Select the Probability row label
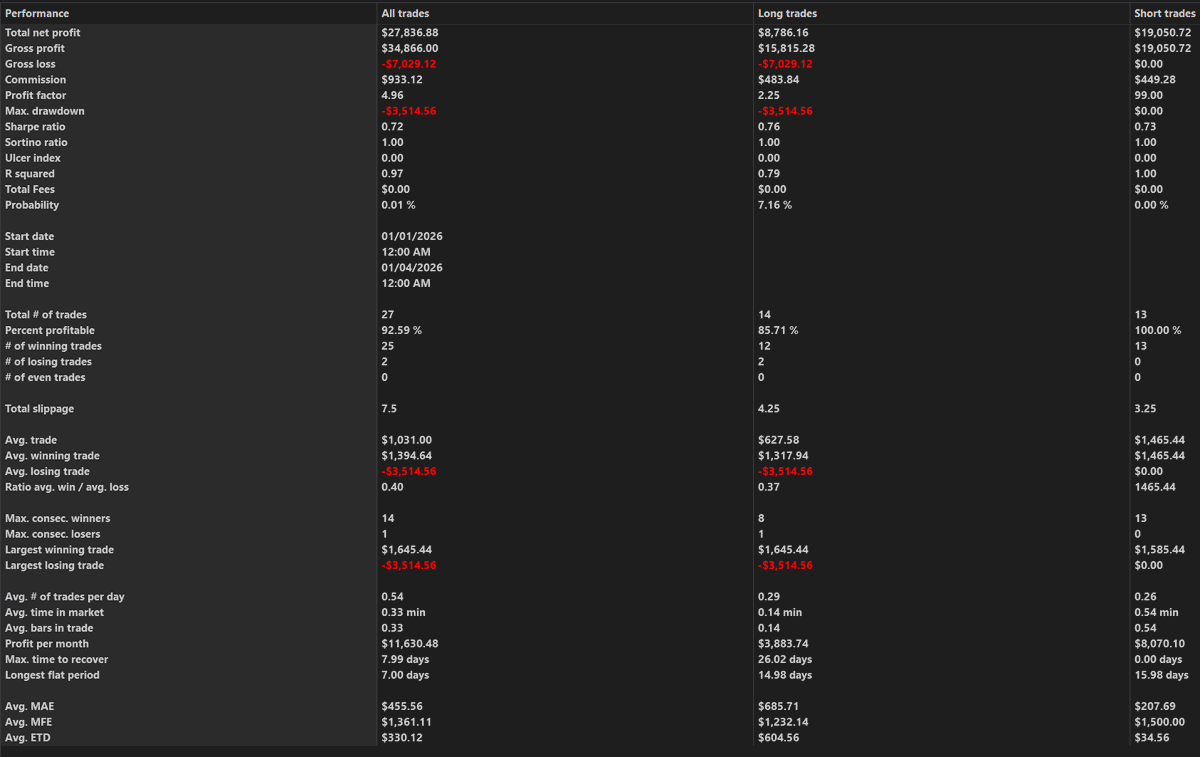The height and width of the screenshot is (757, 1200). coord(32,205)
